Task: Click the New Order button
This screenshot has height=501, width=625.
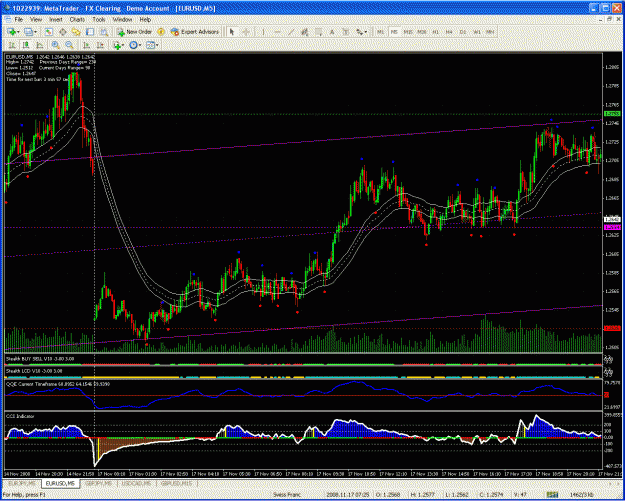Action: 134,32
